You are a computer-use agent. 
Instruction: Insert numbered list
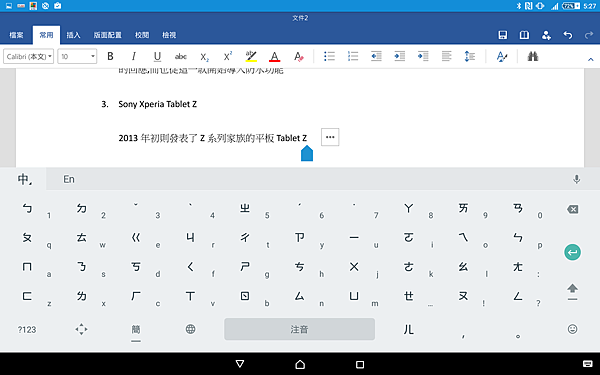(x=353, y=57)
